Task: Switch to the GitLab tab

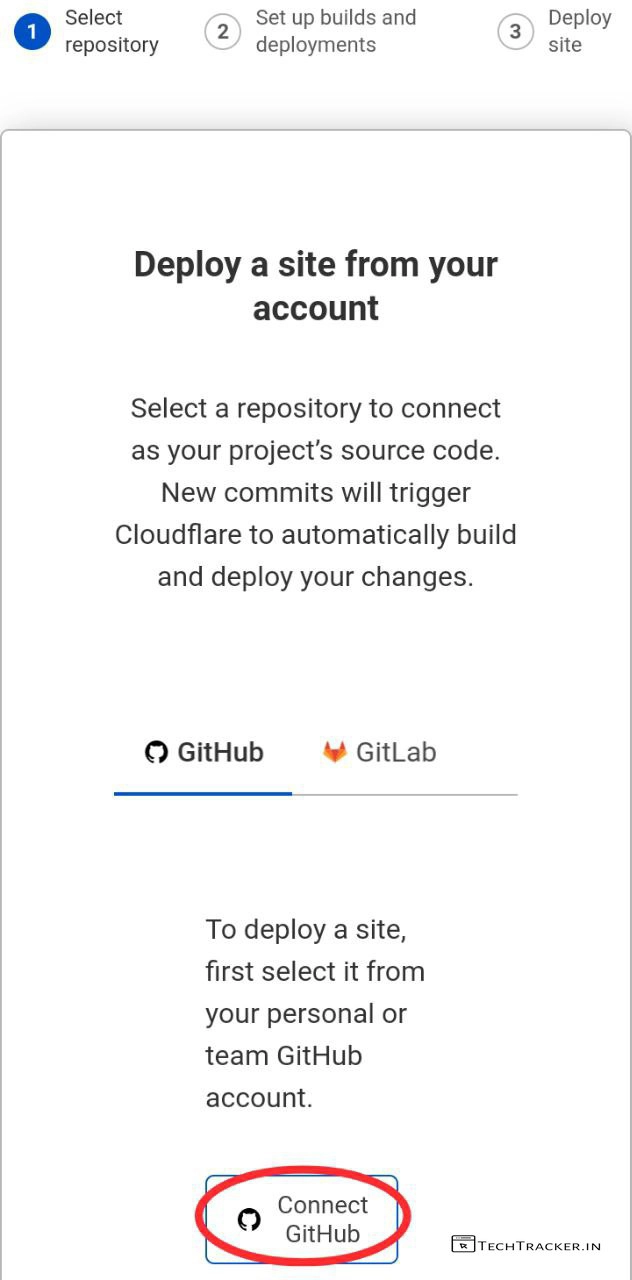Action: [x=380, y=753]
